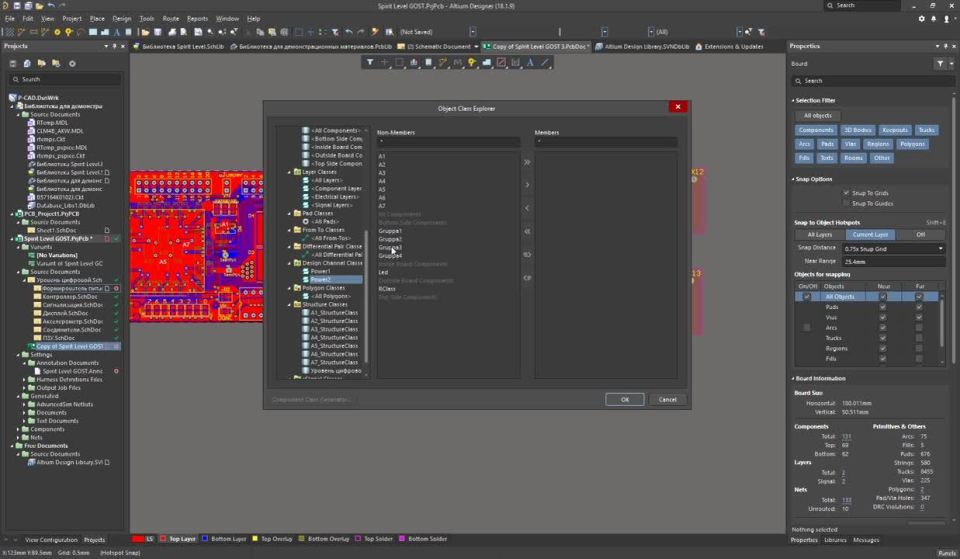
Task: Click the Non-Members filter input field
Action: [448, 141]
